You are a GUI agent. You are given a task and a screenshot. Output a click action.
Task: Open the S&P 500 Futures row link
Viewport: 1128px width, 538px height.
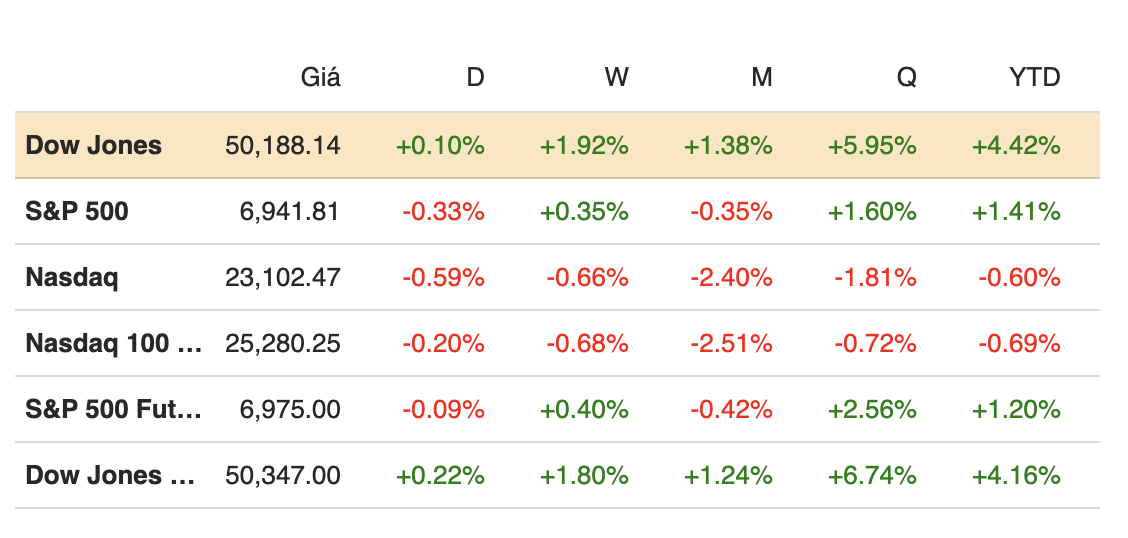(x=113, y=409)
